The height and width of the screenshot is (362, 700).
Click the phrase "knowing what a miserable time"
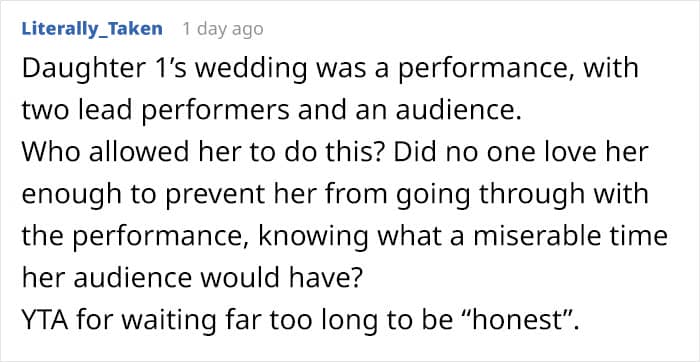(462, 235)
